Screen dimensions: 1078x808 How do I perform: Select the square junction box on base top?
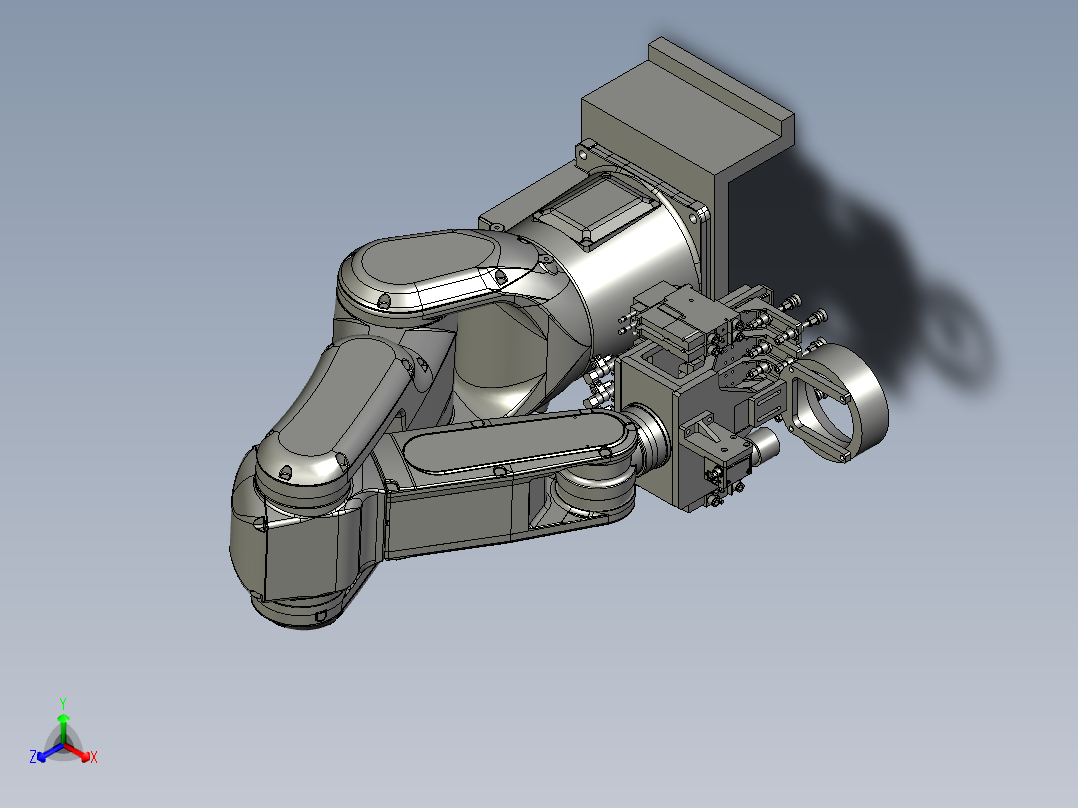(597, 208)
